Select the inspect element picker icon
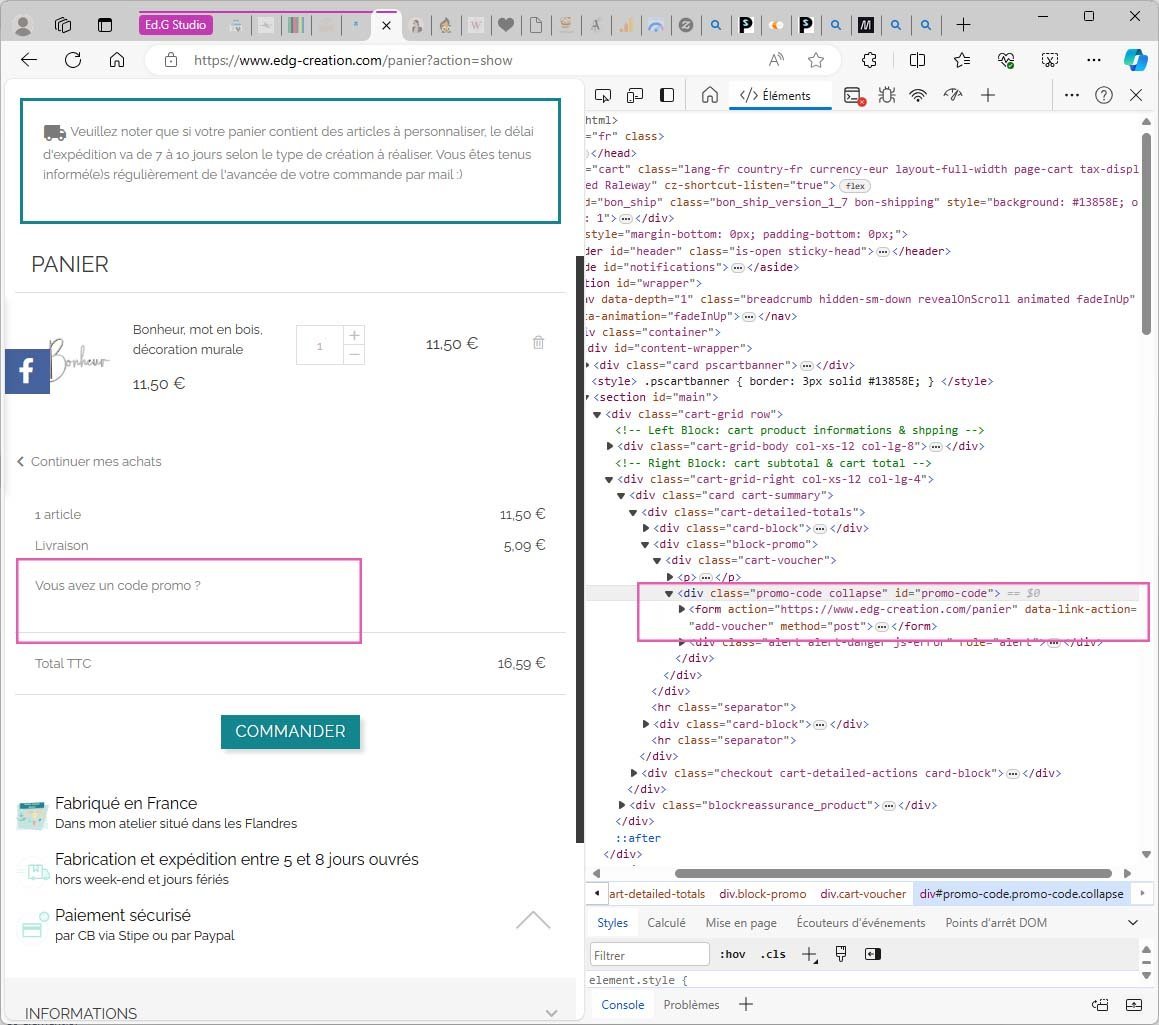The width and height of the screenshot is (1159, 1025). tap(603, 95)
